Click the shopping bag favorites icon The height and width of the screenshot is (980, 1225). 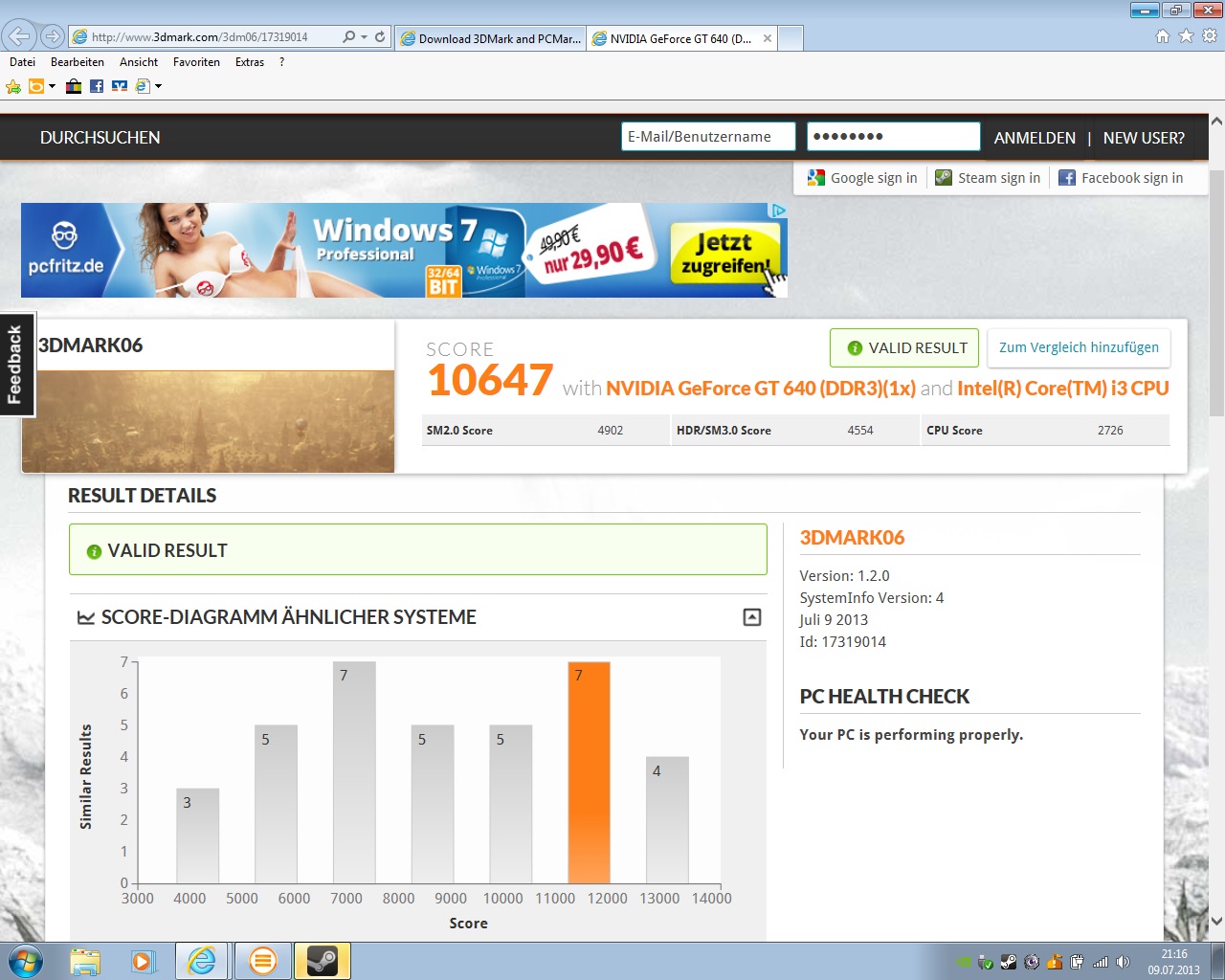point(74,86)
